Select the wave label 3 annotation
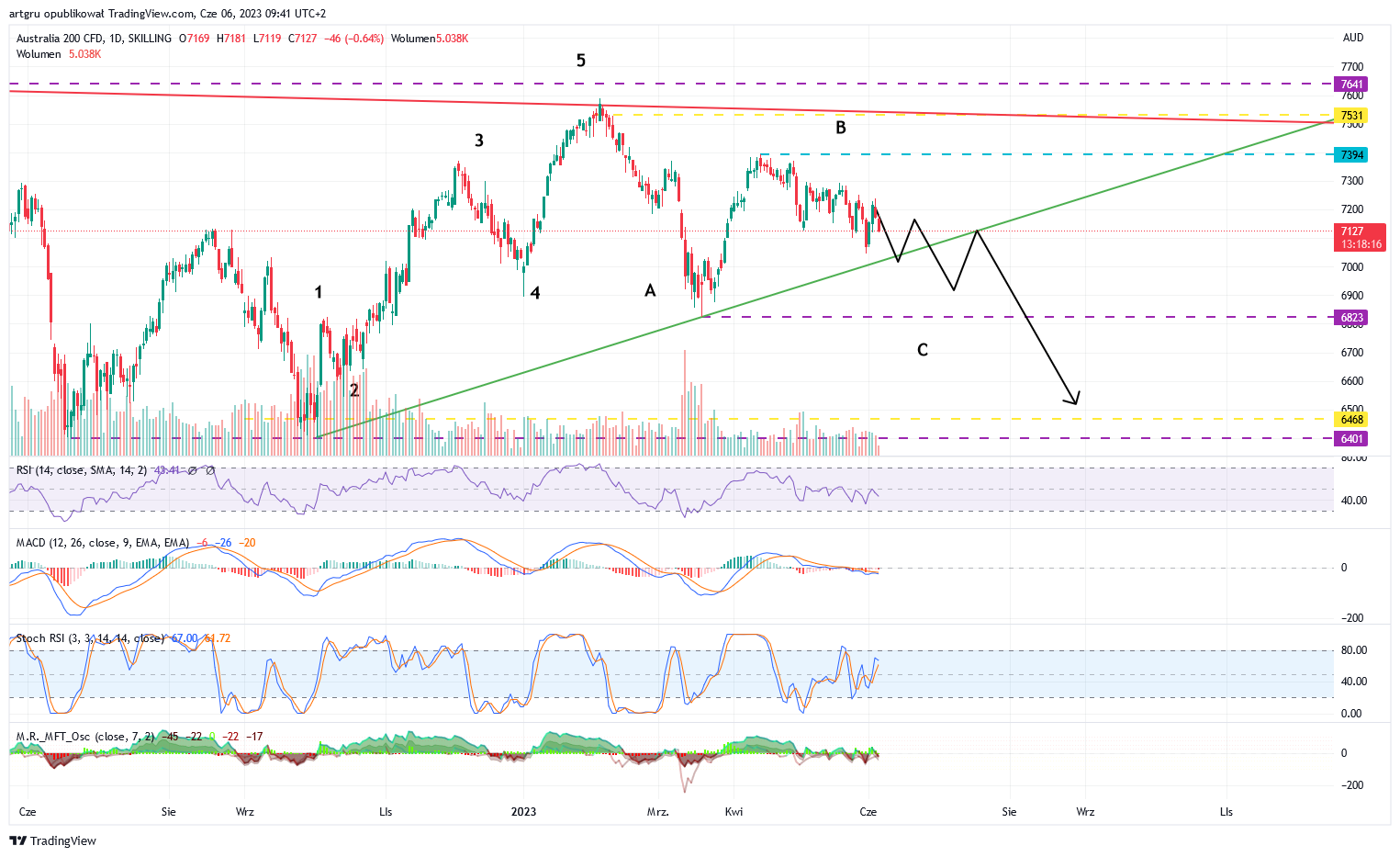The height and width of the screenshot is (857, 1400). (x=479, y=141)
